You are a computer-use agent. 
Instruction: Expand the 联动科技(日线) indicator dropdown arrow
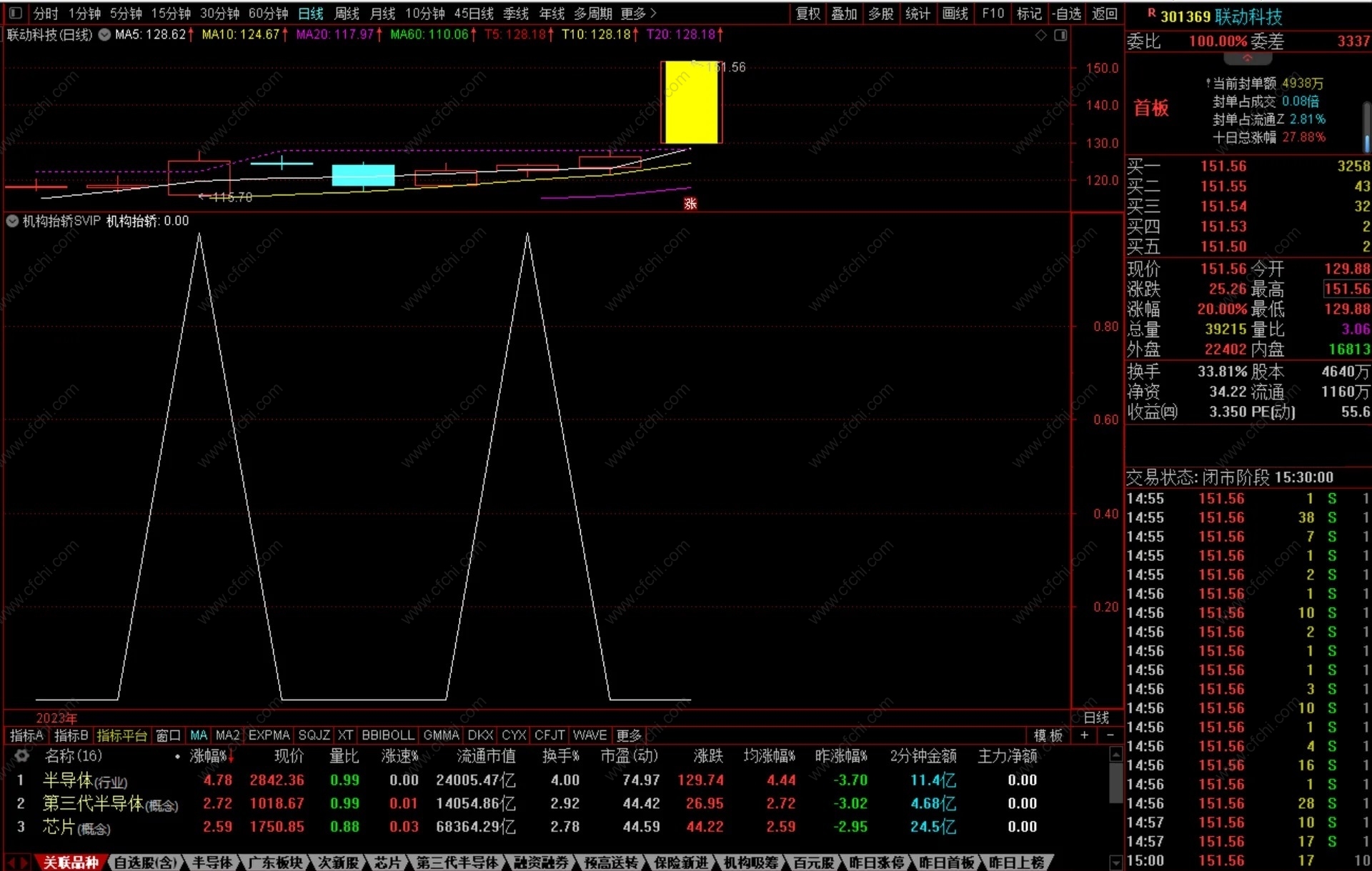104,34
